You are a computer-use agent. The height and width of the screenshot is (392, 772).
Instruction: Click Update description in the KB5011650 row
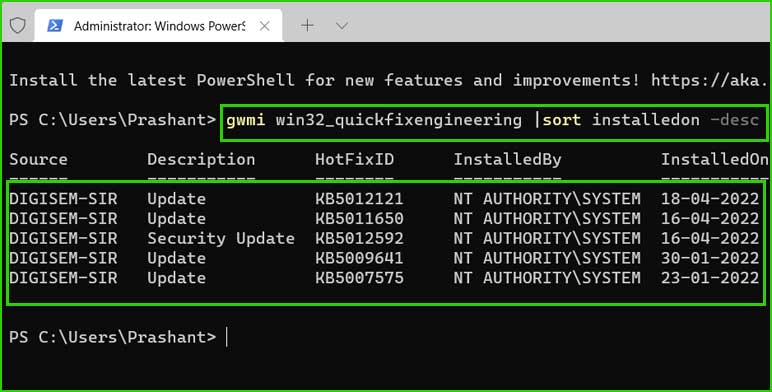[176, 219]
